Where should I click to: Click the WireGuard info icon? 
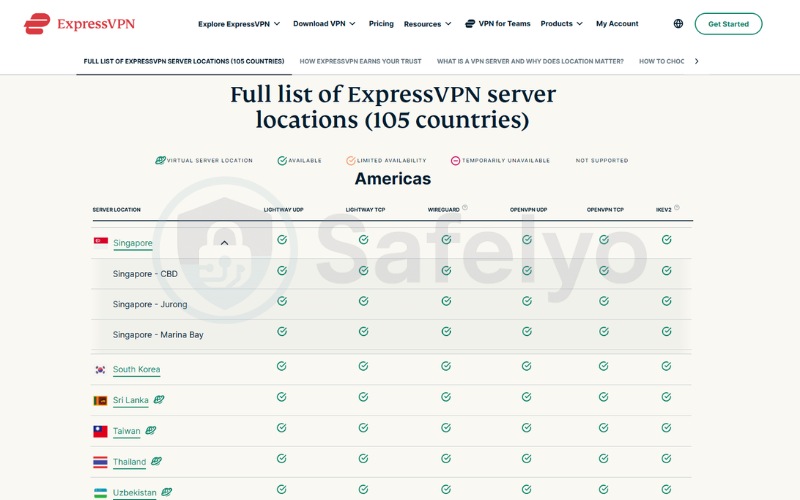(465, 207)
